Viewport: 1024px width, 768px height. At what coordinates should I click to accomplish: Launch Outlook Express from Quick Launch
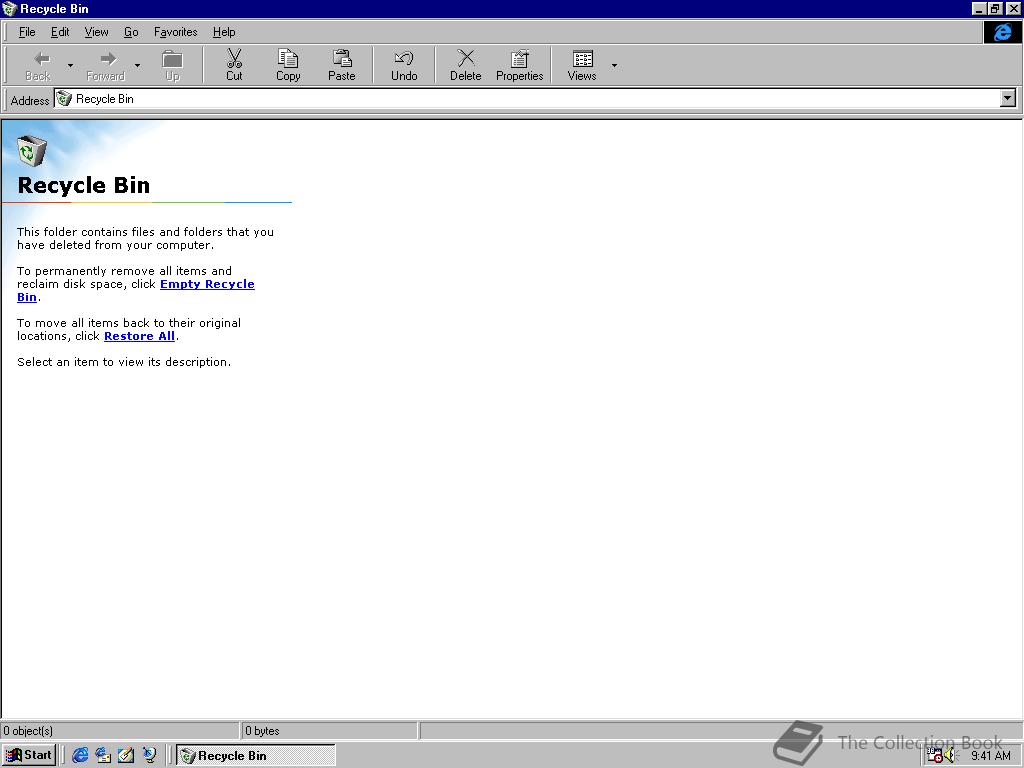tap(103, 755)
